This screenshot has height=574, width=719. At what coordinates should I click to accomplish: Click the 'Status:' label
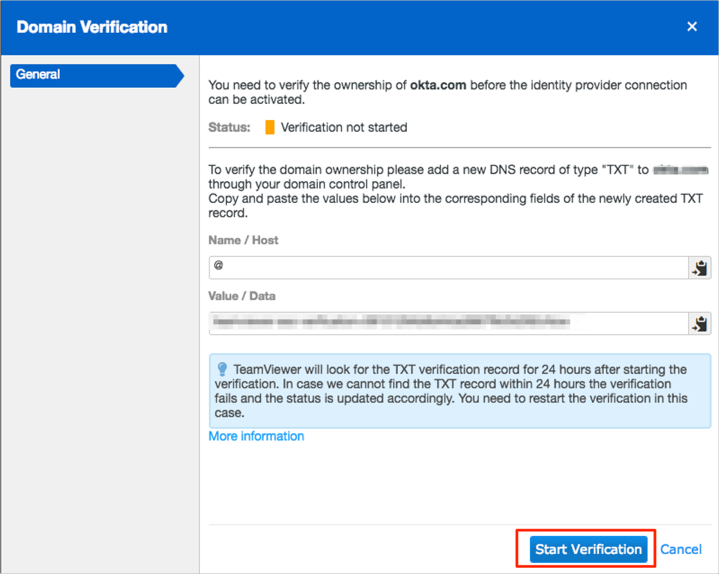click(x=229, y=128)
